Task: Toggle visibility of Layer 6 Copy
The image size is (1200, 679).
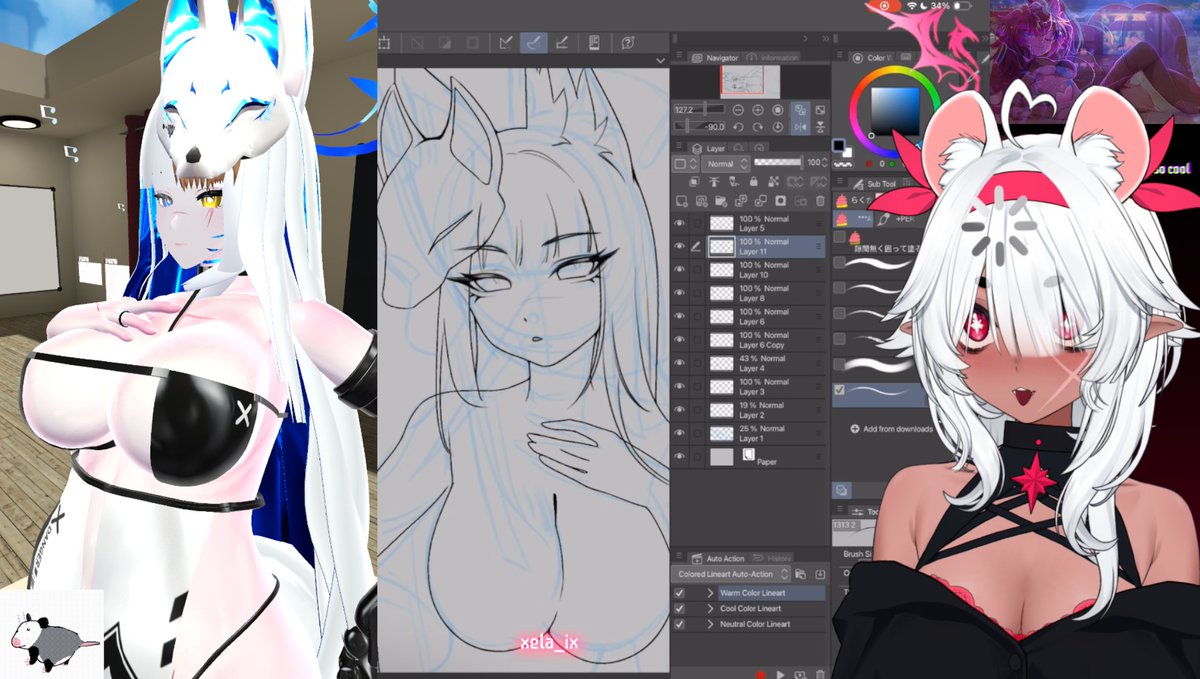Action: pos(679,340)
